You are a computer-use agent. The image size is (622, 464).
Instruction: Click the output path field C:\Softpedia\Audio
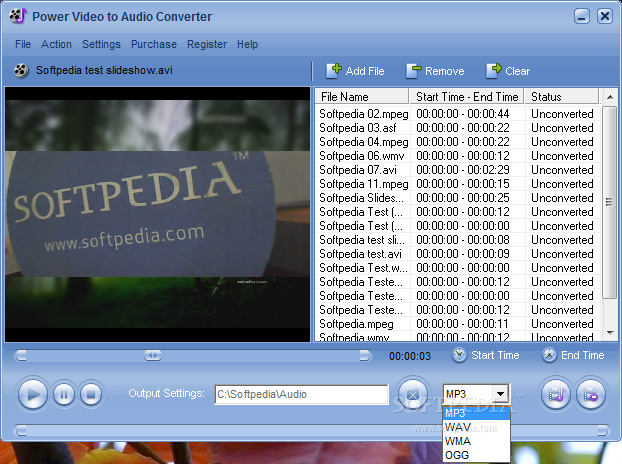click(301, 394)
